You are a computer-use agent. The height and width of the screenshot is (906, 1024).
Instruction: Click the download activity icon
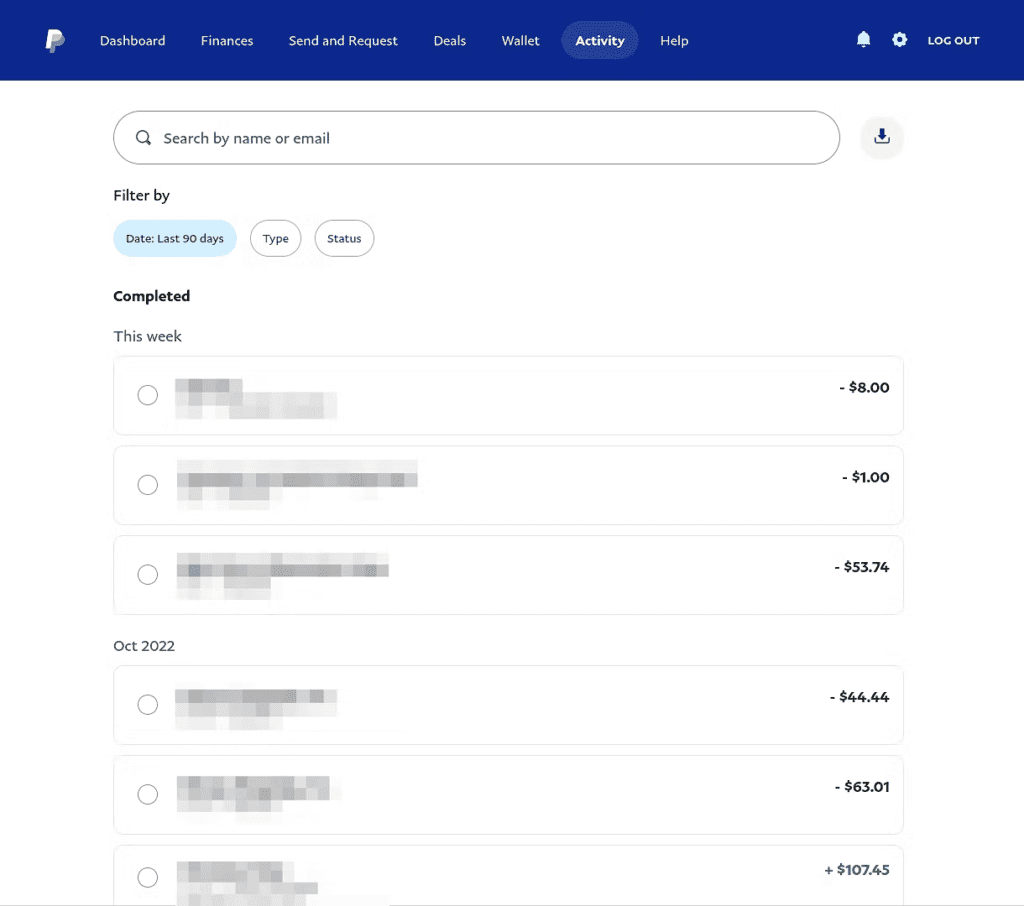(882, 137)
